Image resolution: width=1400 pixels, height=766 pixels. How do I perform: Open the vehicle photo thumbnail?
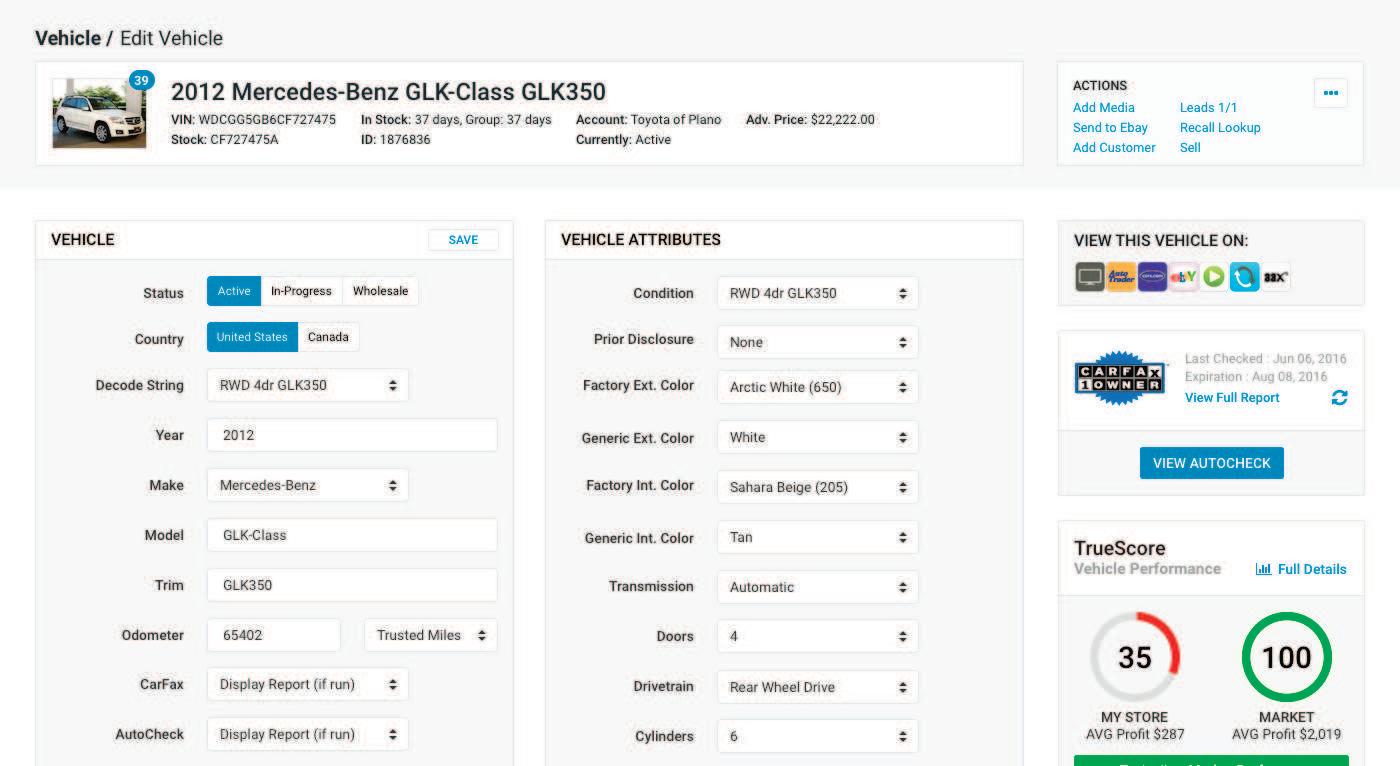coord(99,113)
